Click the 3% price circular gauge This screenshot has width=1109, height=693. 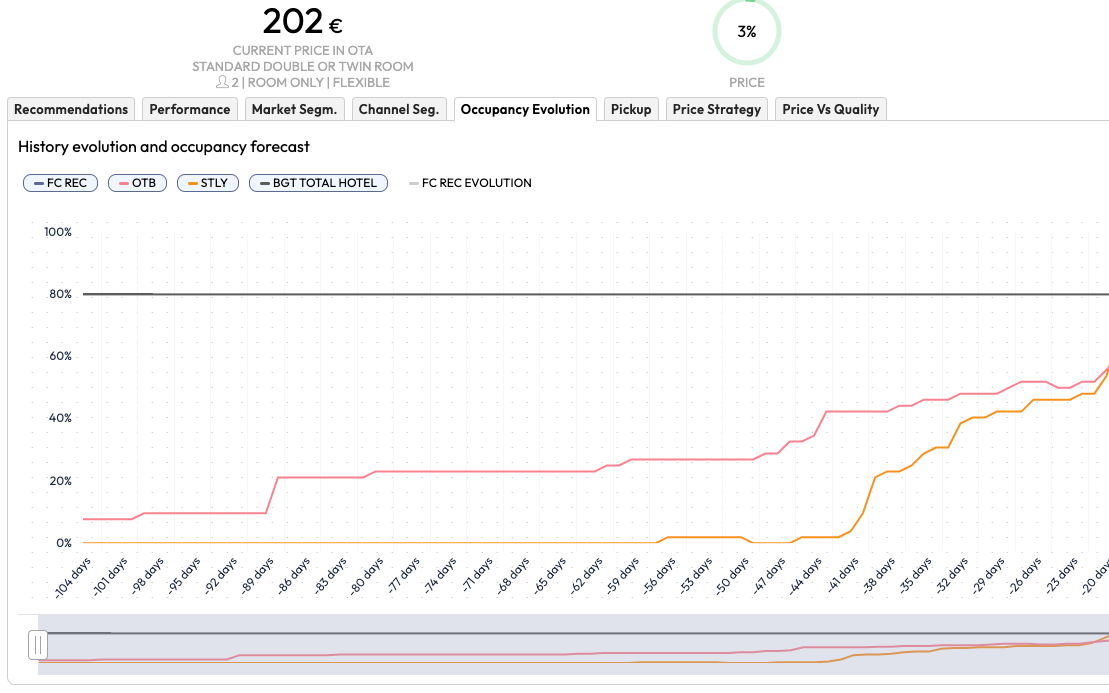(746, 32)
